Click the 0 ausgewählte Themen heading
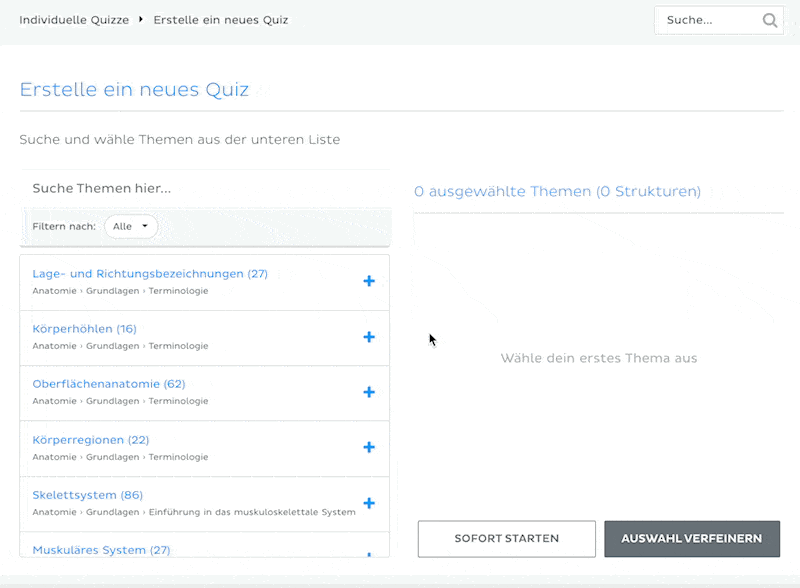This screenshot has width=800, height=588. pyautogui.click(x=557, y=191)
